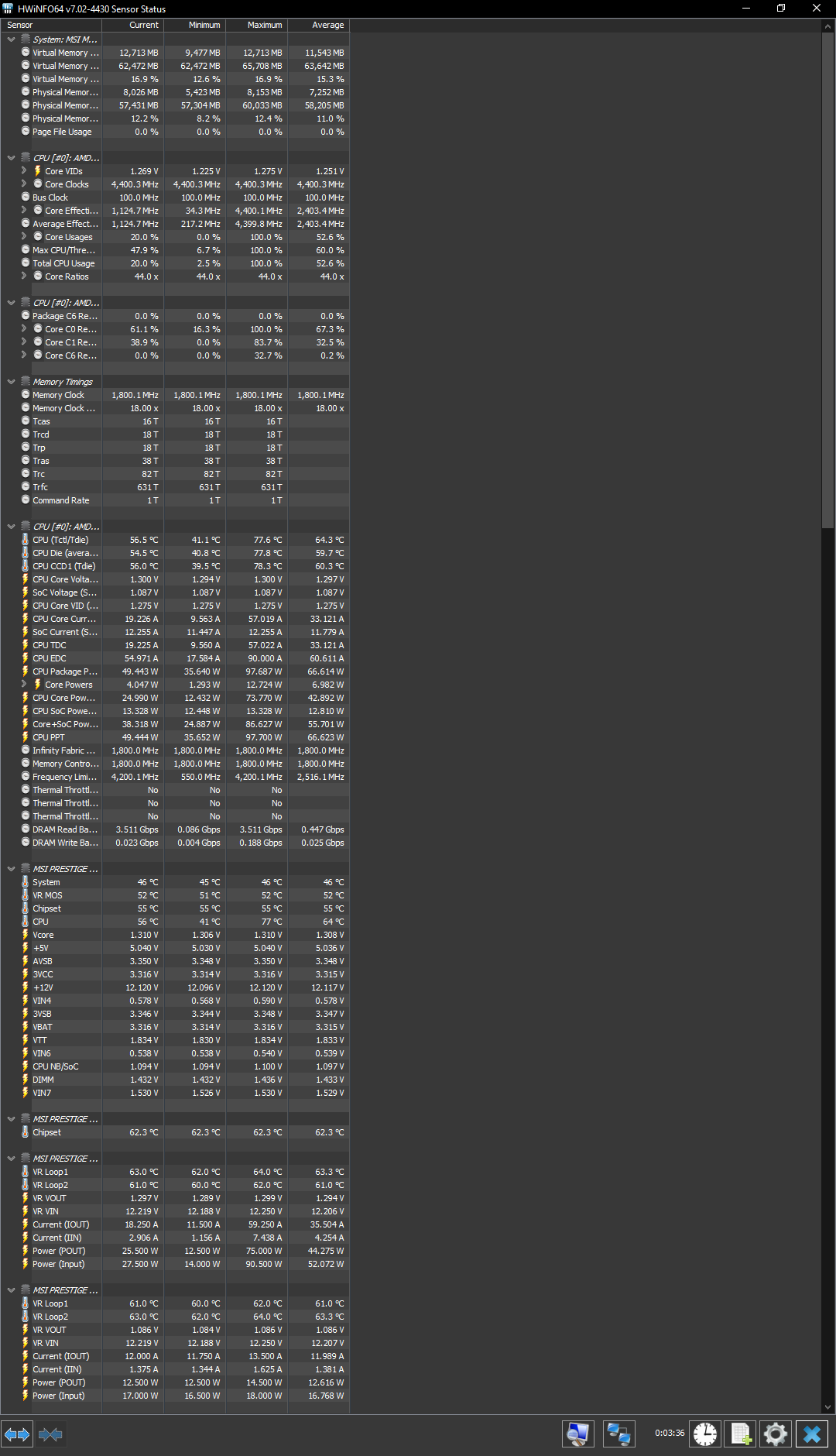Expand the Core VIDs row
The height and width of the screenshot is (1456, 836).
click(24, 171)
